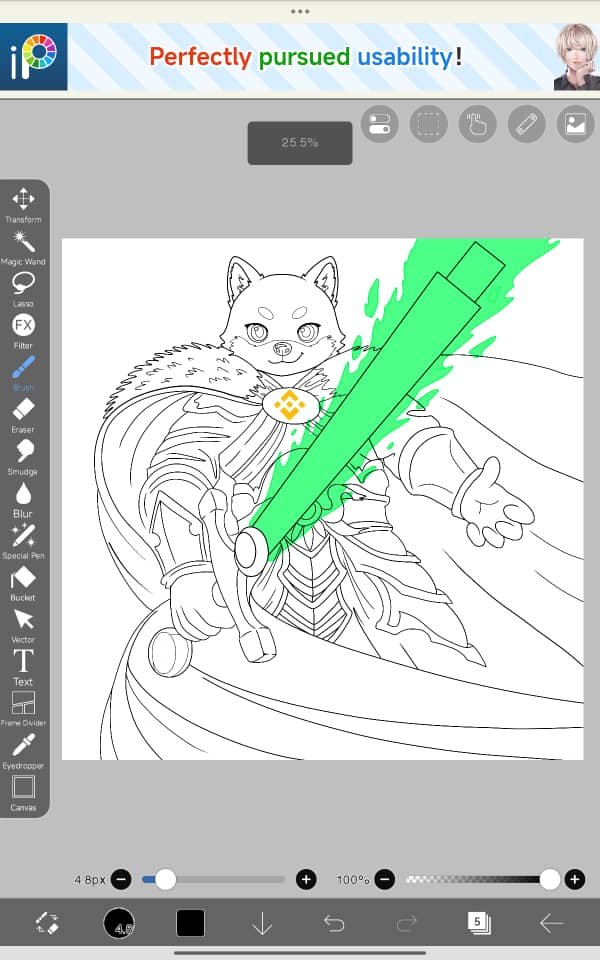Undo the last stroke

tap(334, 923)
